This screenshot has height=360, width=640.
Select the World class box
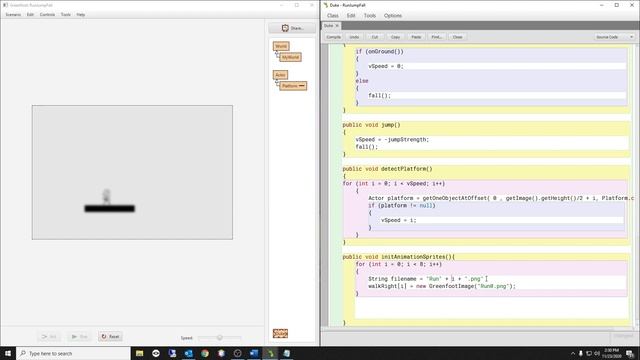(x=281, y=46)
